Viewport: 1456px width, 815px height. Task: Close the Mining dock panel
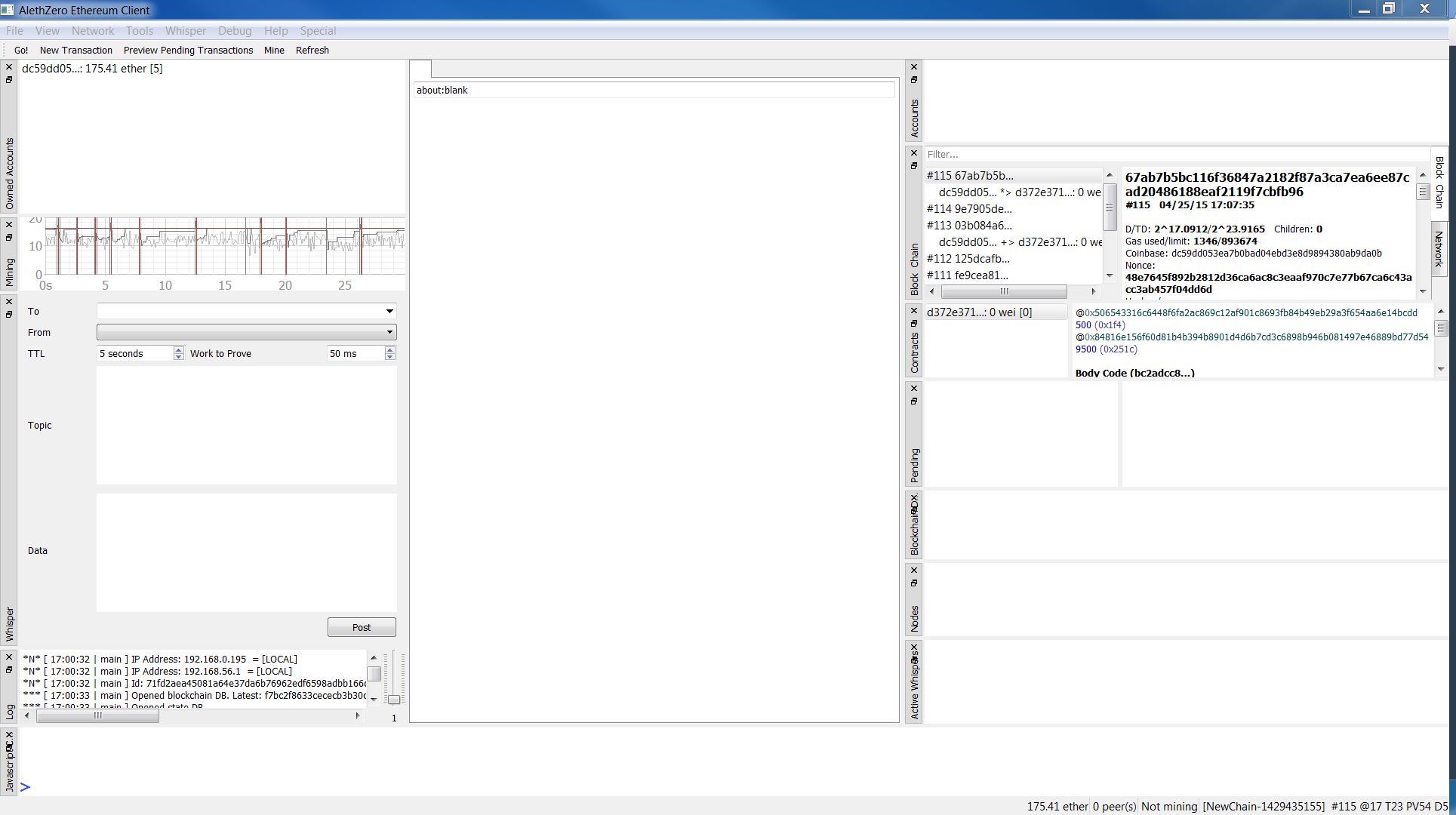coord(9,225)
